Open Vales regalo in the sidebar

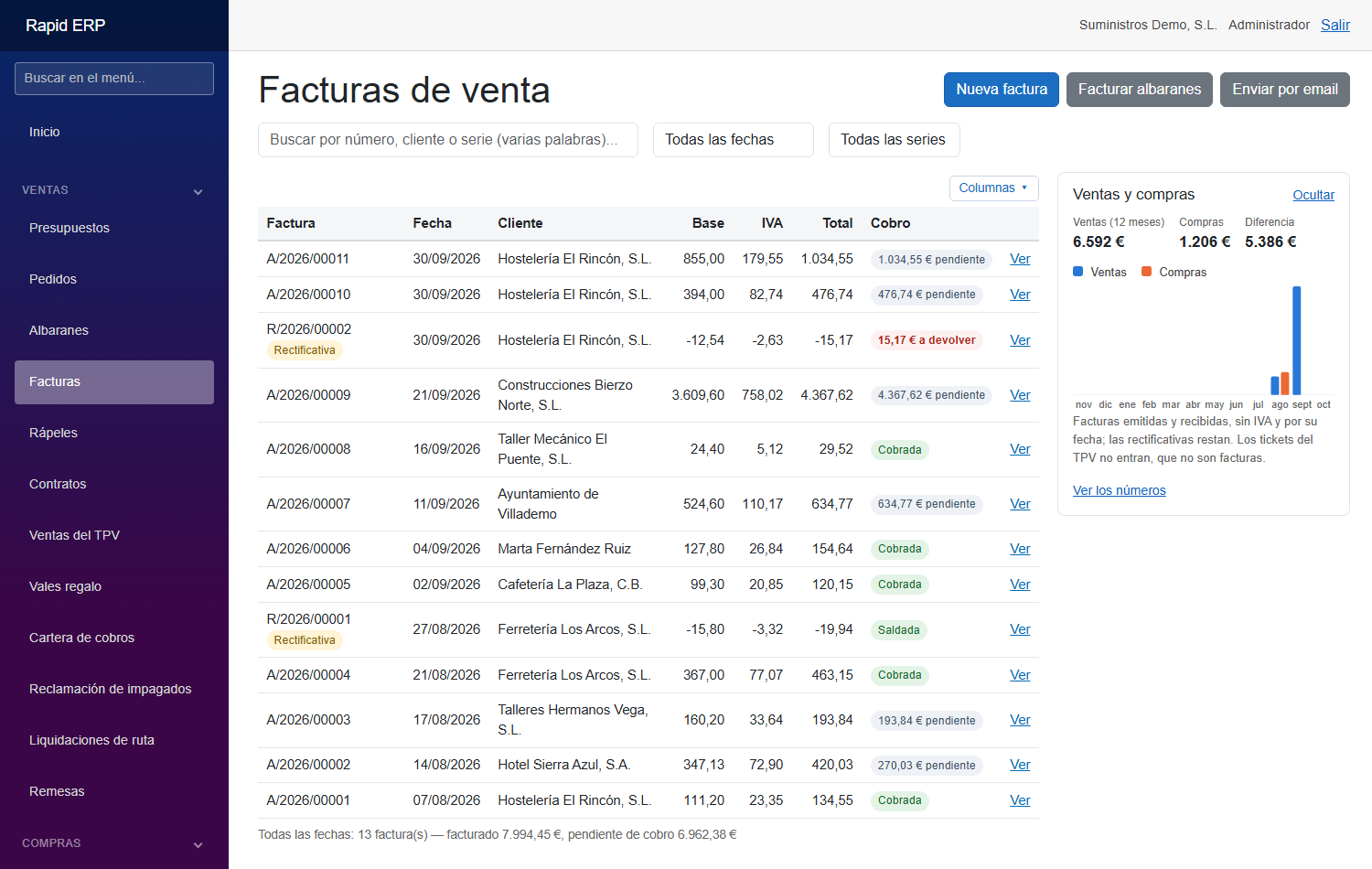click(x=114, y=586)
